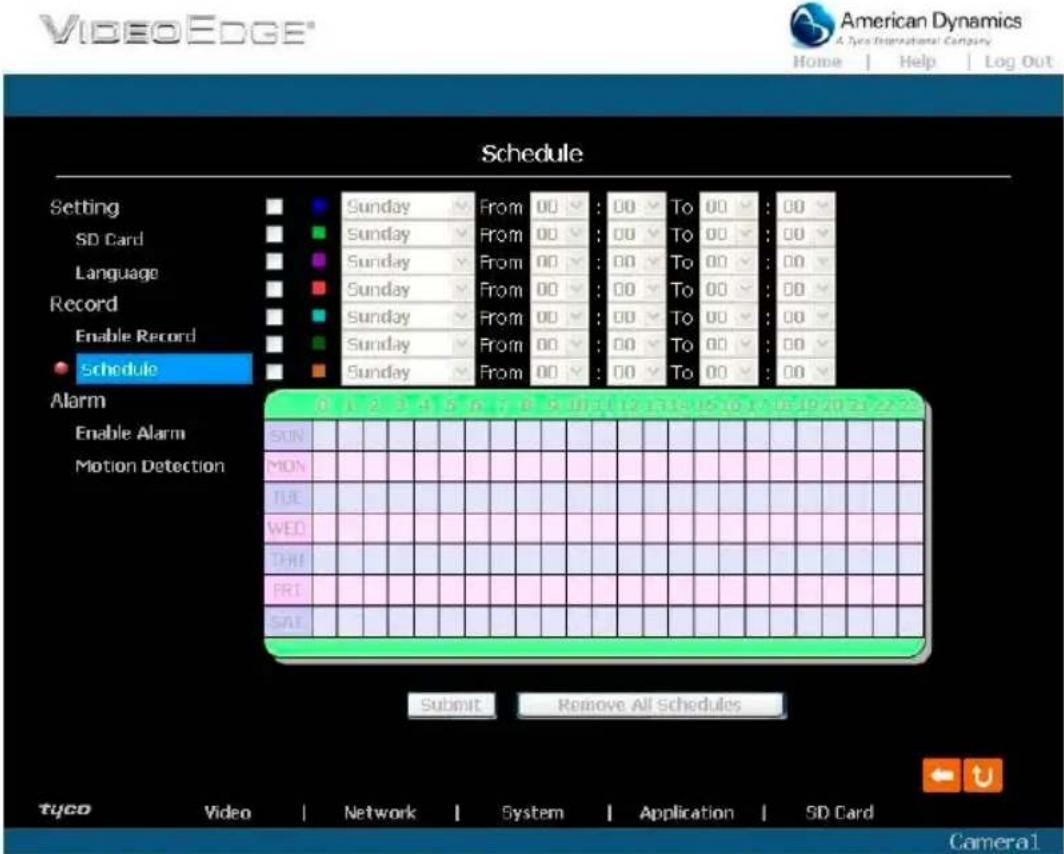Click the MON row label in grid
The height and width of the screenshot is (854, 1064).
tap(288, 466)
